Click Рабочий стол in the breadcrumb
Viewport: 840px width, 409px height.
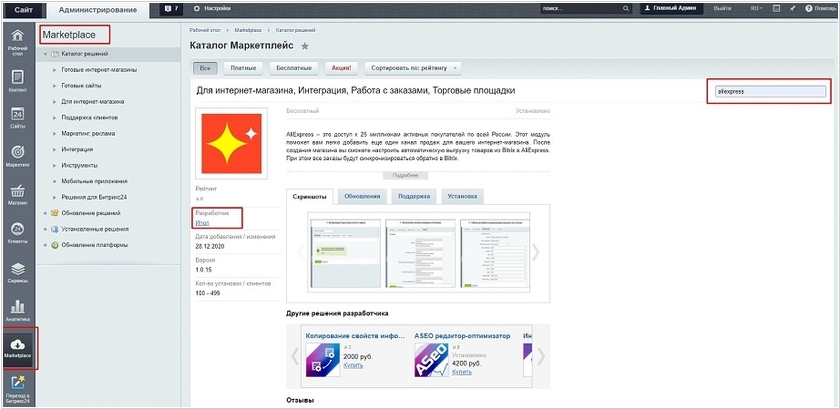click(x=205, y=30)
